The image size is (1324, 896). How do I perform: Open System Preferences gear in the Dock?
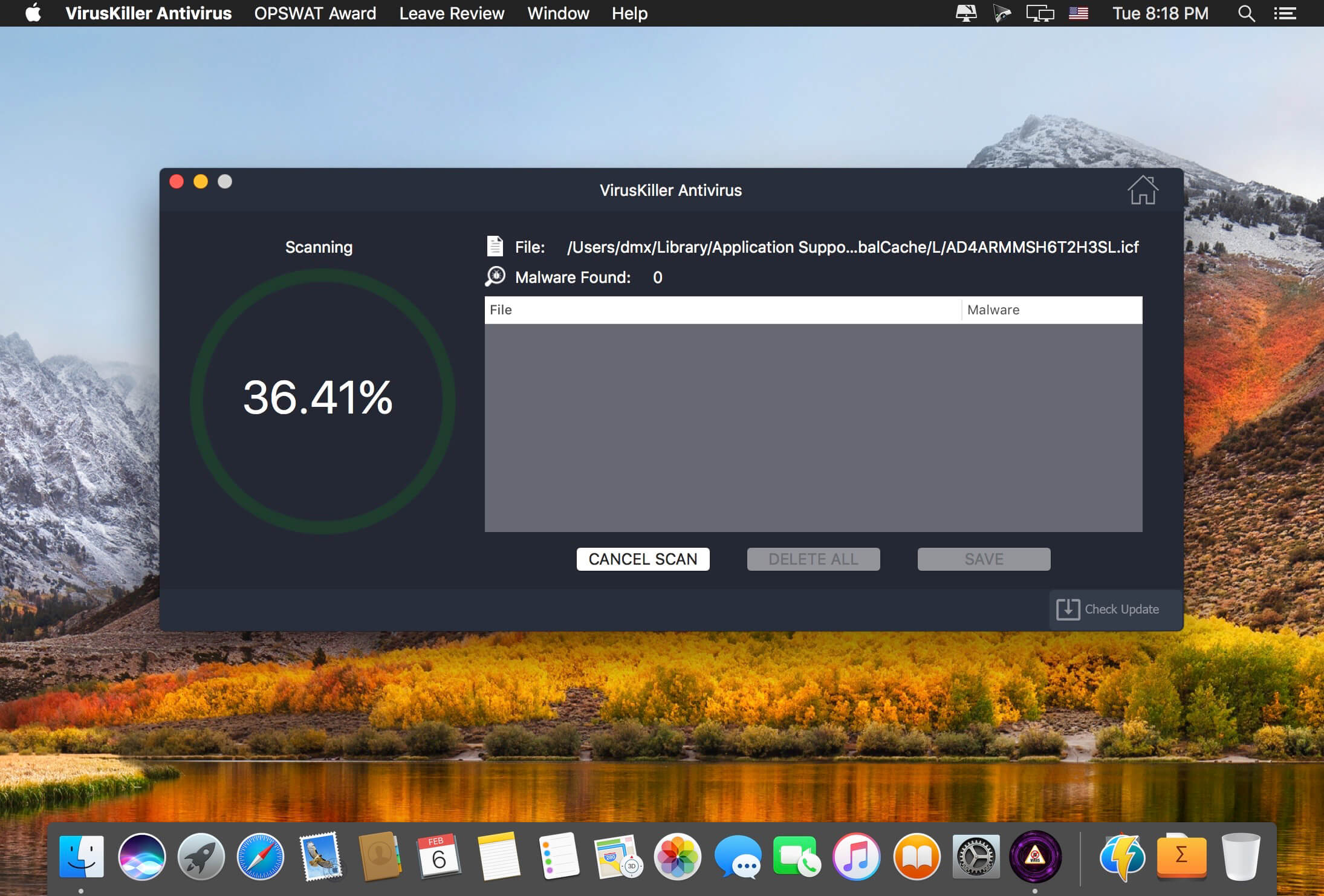click(x=976, y=856)
